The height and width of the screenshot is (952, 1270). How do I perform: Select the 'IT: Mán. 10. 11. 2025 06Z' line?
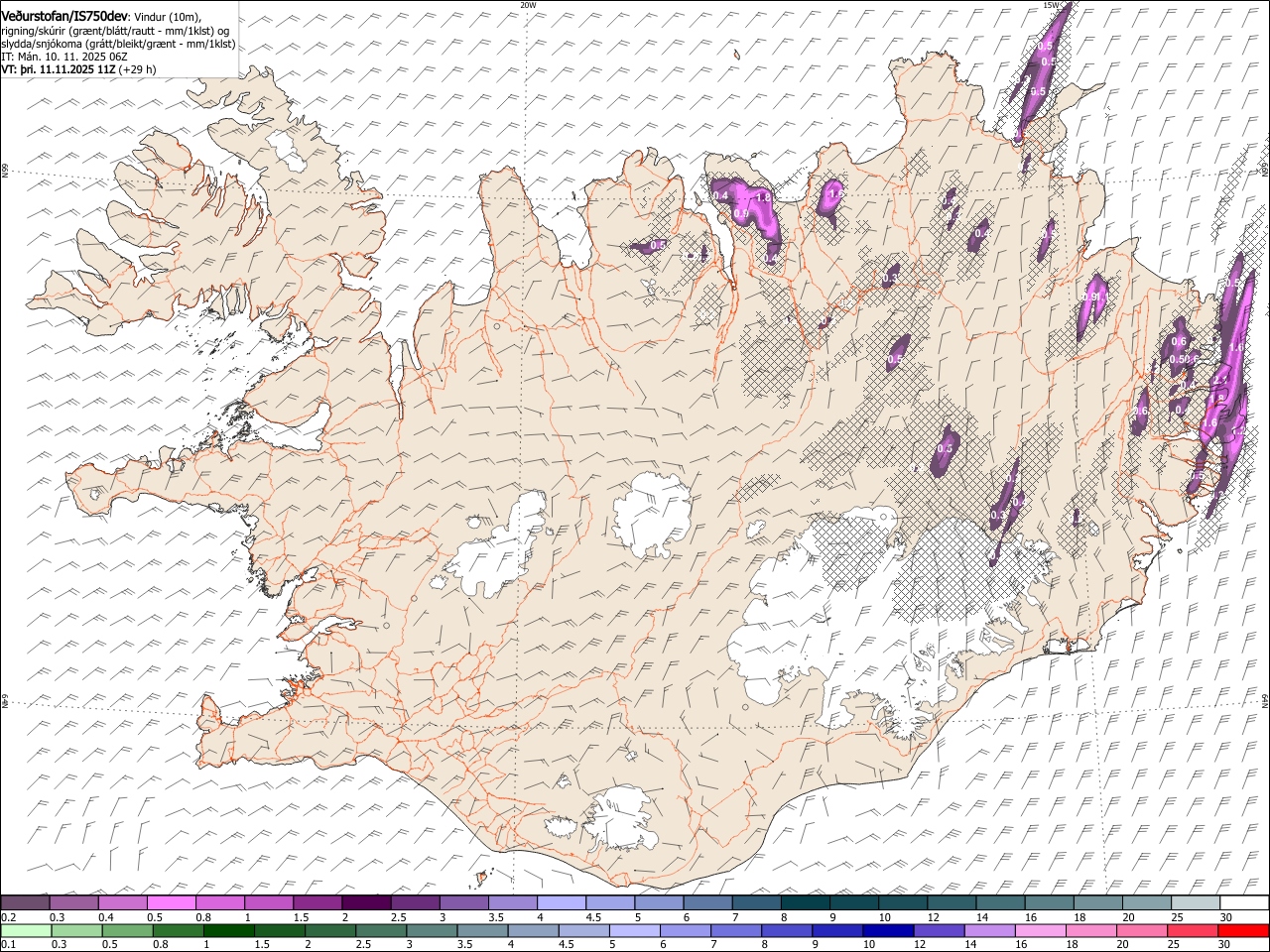(63, 58)
